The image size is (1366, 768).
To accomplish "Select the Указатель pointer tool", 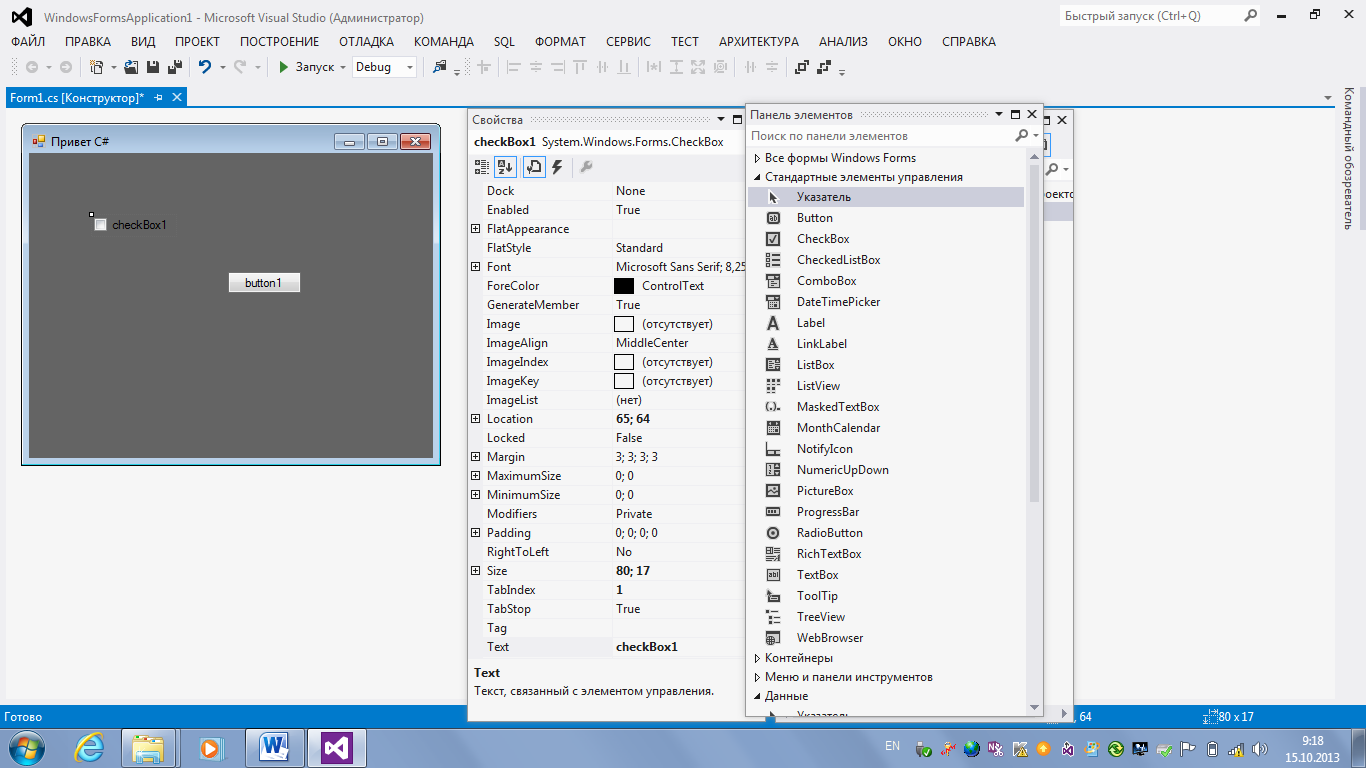I will coord(886,197).
